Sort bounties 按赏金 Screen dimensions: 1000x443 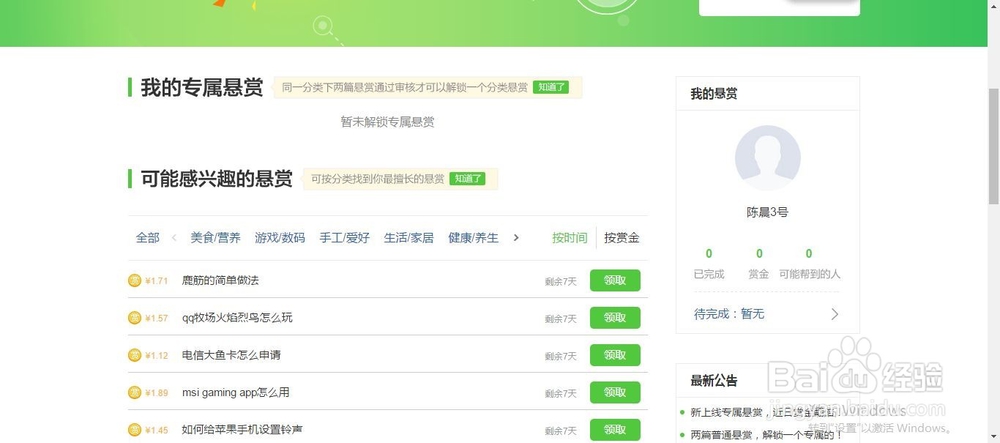click(622, 238)
